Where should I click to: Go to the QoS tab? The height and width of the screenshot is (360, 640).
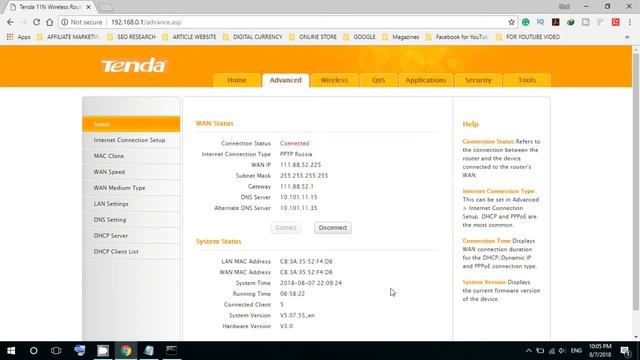(378, 80)
